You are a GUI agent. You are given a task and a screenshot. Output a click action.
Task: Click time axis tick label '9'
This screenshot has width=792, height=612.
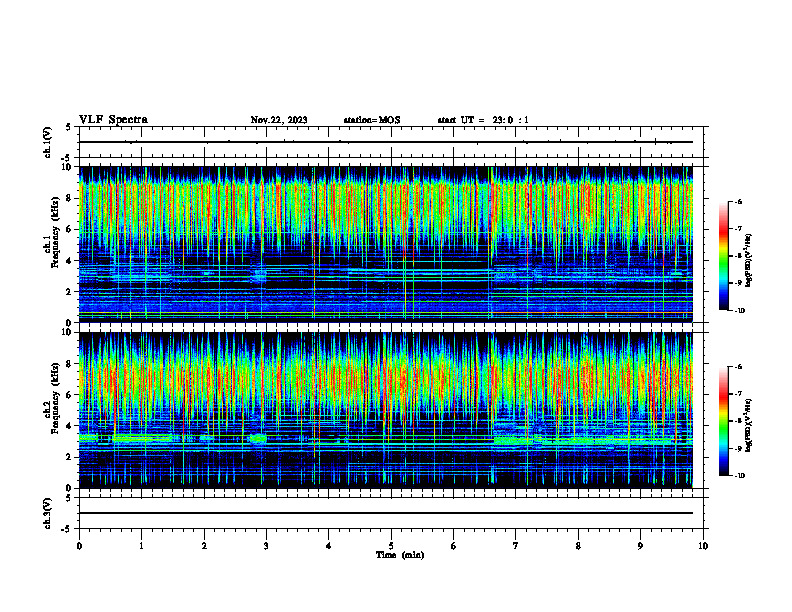click(640, 546)
